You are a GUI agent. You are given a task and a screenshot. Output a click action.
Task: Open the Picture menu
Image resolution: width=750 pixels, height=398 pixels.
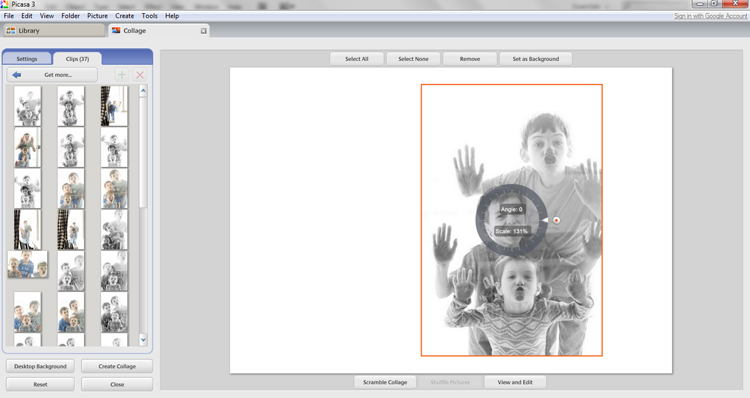pyautogui.click(x=97, y=16)
